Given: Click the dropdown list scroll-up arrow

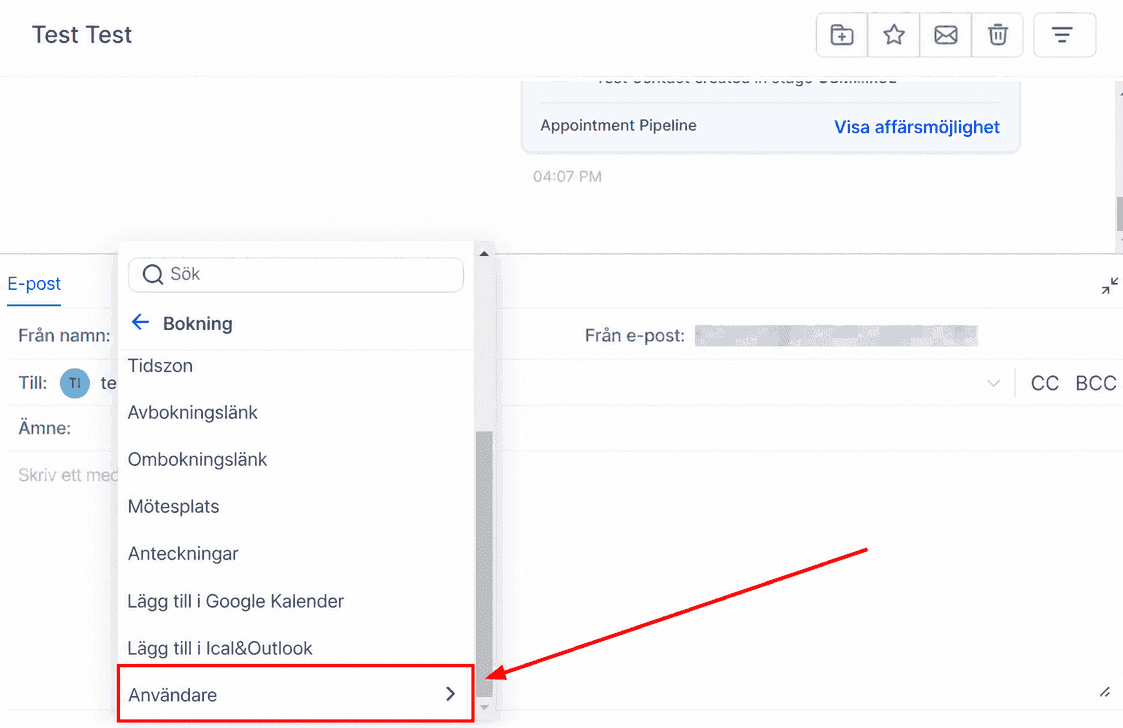Looking at the screenshot, I should [484, 254].
